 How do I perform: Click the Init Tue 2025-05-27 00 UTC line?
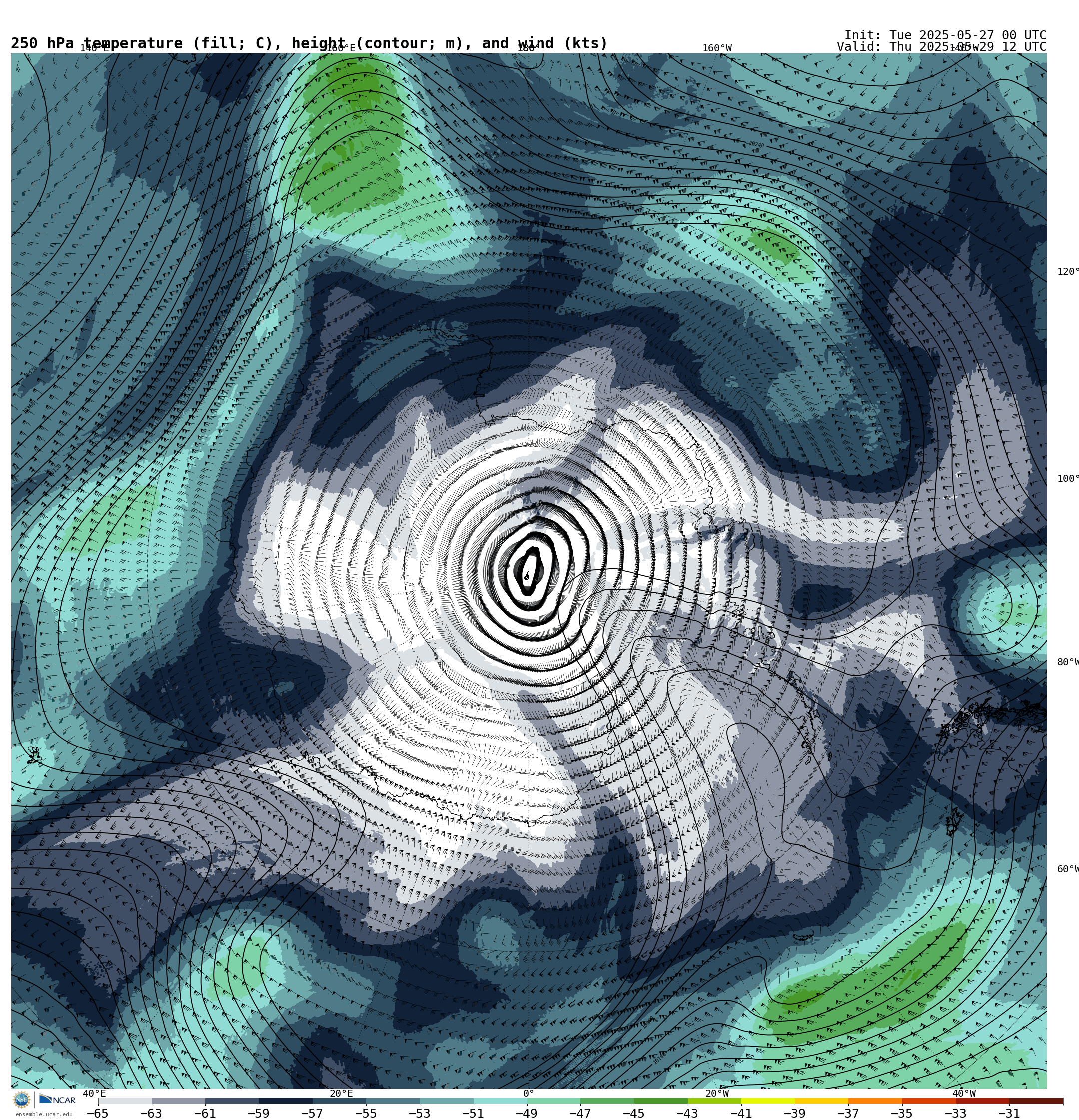[945, 35]
